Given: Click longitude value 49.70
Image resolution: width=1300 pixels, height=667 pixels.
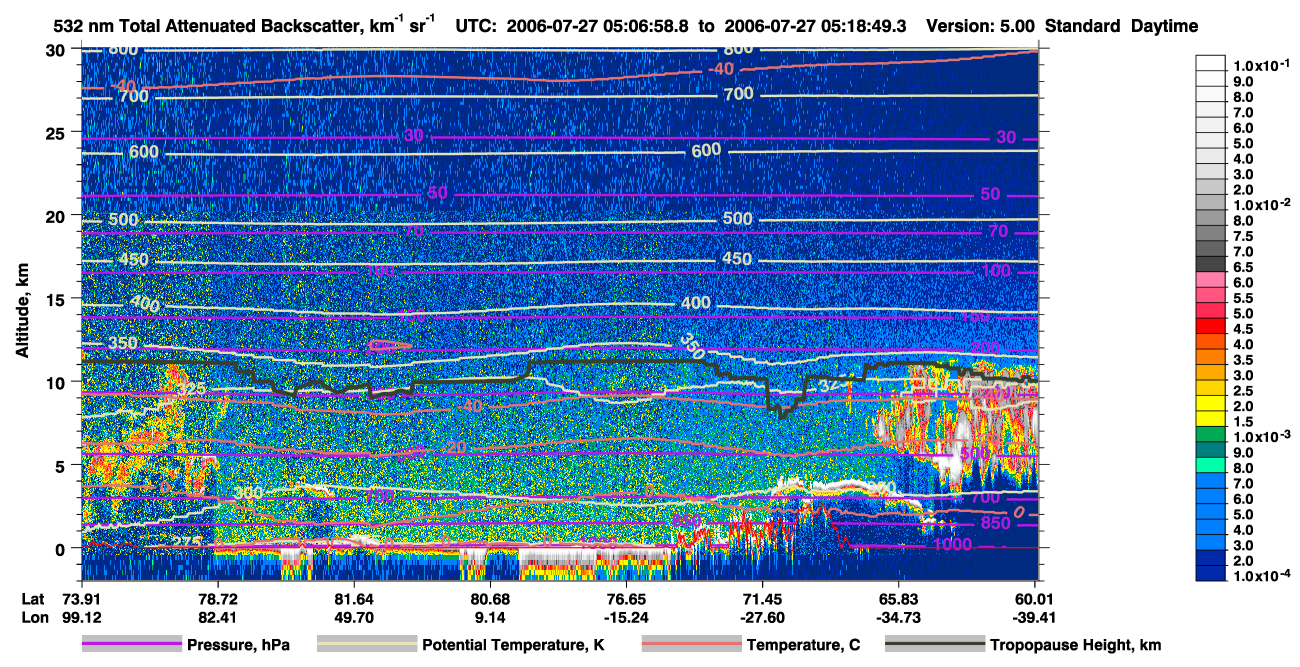Looking at the screenshot, I should pos(354,617).
